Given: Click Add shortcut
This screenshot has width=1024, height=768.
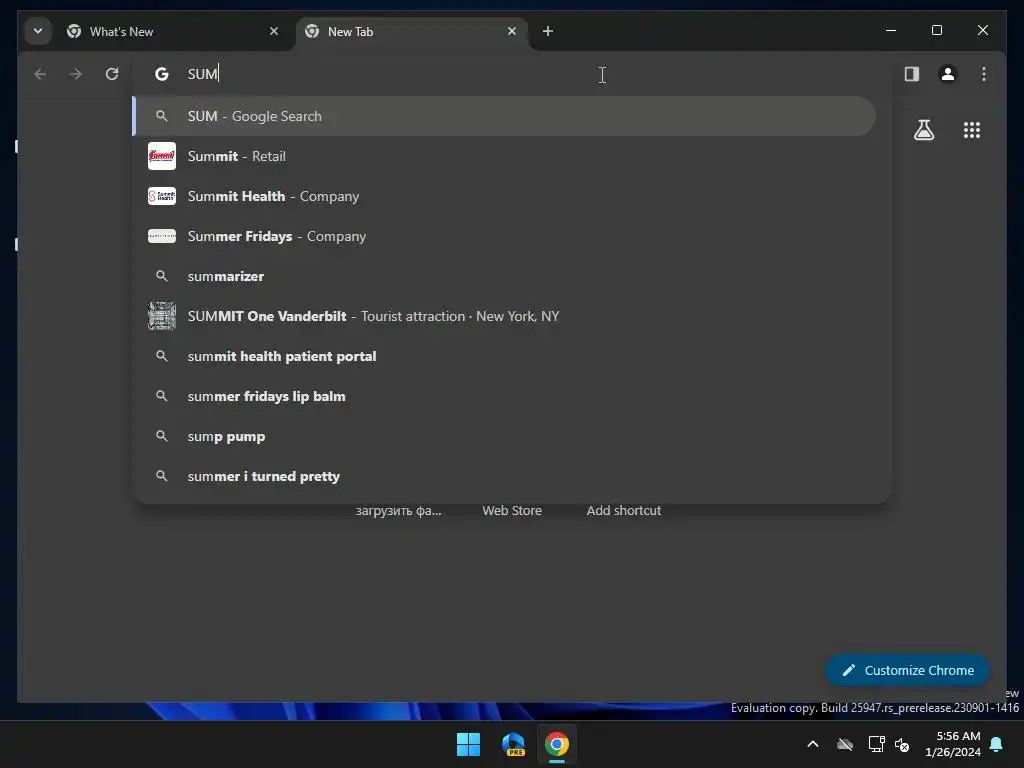Looking at the screenshot, I should (624, 511).
